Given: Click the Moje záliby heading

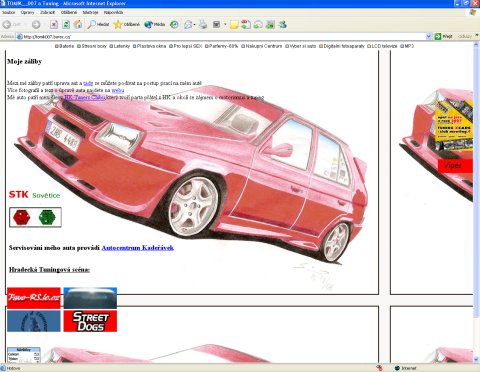Looking at the screenshot, I should [24, 61].
